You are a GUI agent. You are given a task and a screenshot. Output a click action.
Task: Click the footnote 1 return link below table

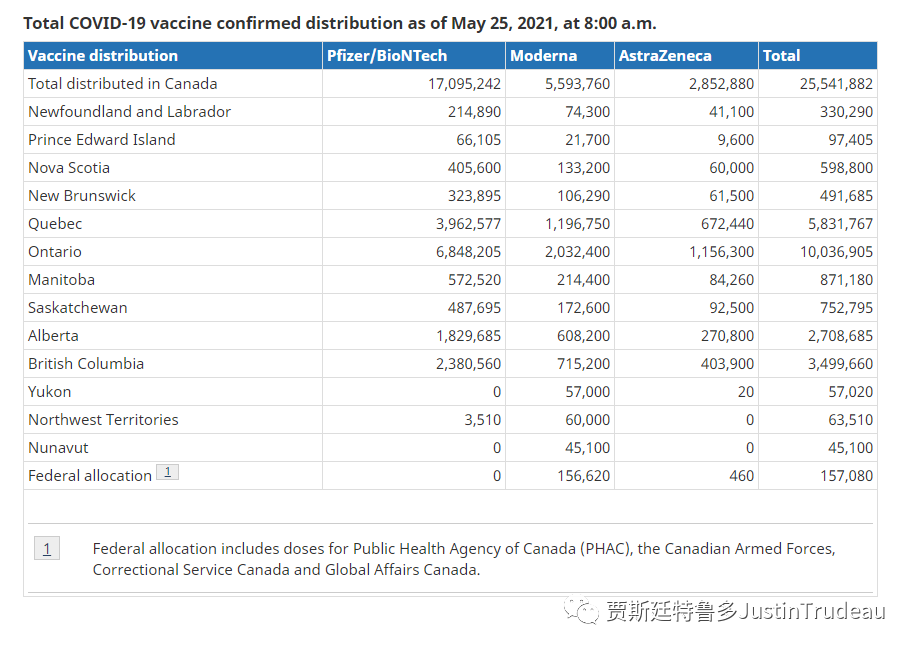point(47,548)
